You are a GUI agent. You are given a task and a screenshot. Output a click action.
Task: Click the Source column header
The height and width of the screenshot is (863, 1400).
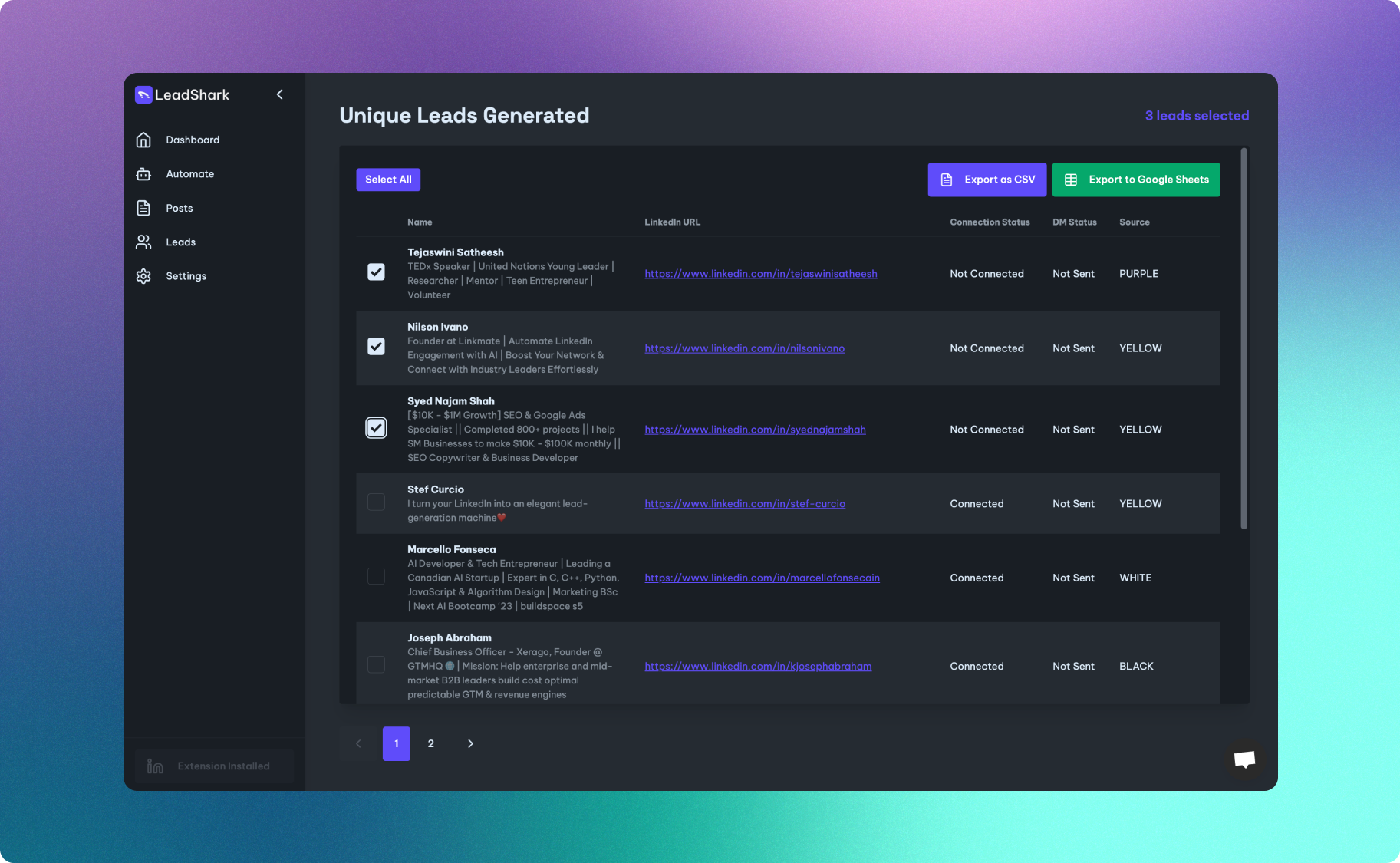coord(1134,222)
